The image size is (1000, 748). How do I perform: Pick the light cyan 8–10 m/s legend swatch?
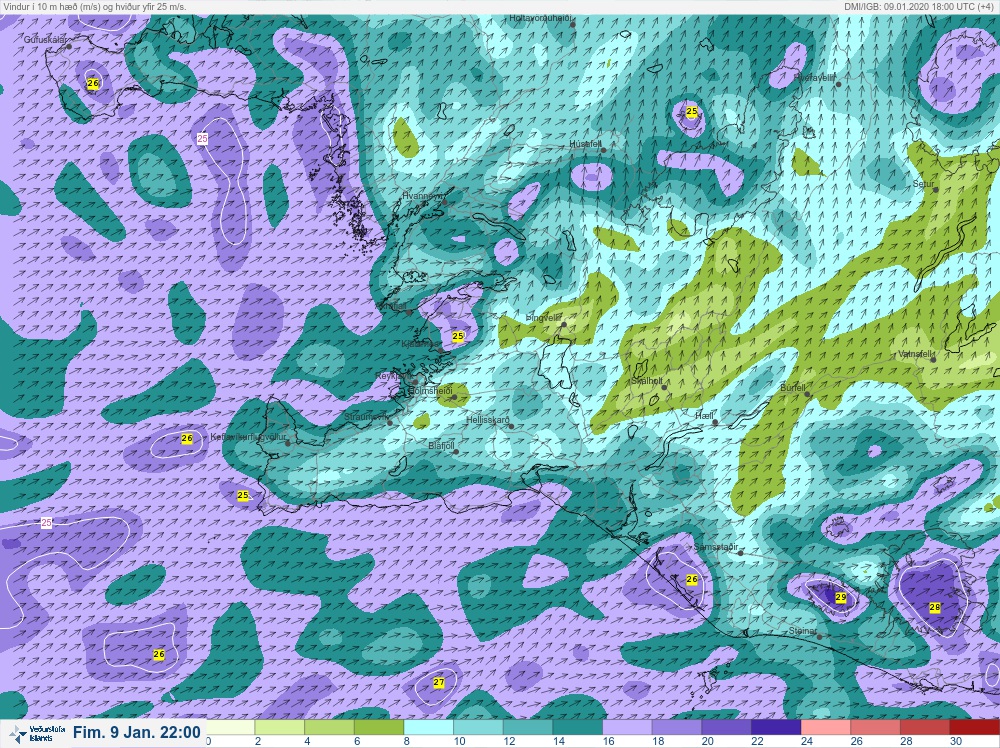tap(429, 727)
